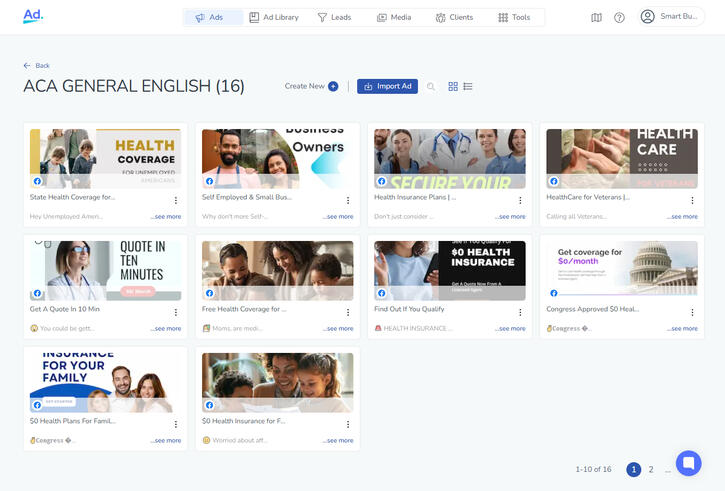This screenshot has width=725, height=491.
Task: Open Get coverage for $0/month thumbnail
Action: 622,270
